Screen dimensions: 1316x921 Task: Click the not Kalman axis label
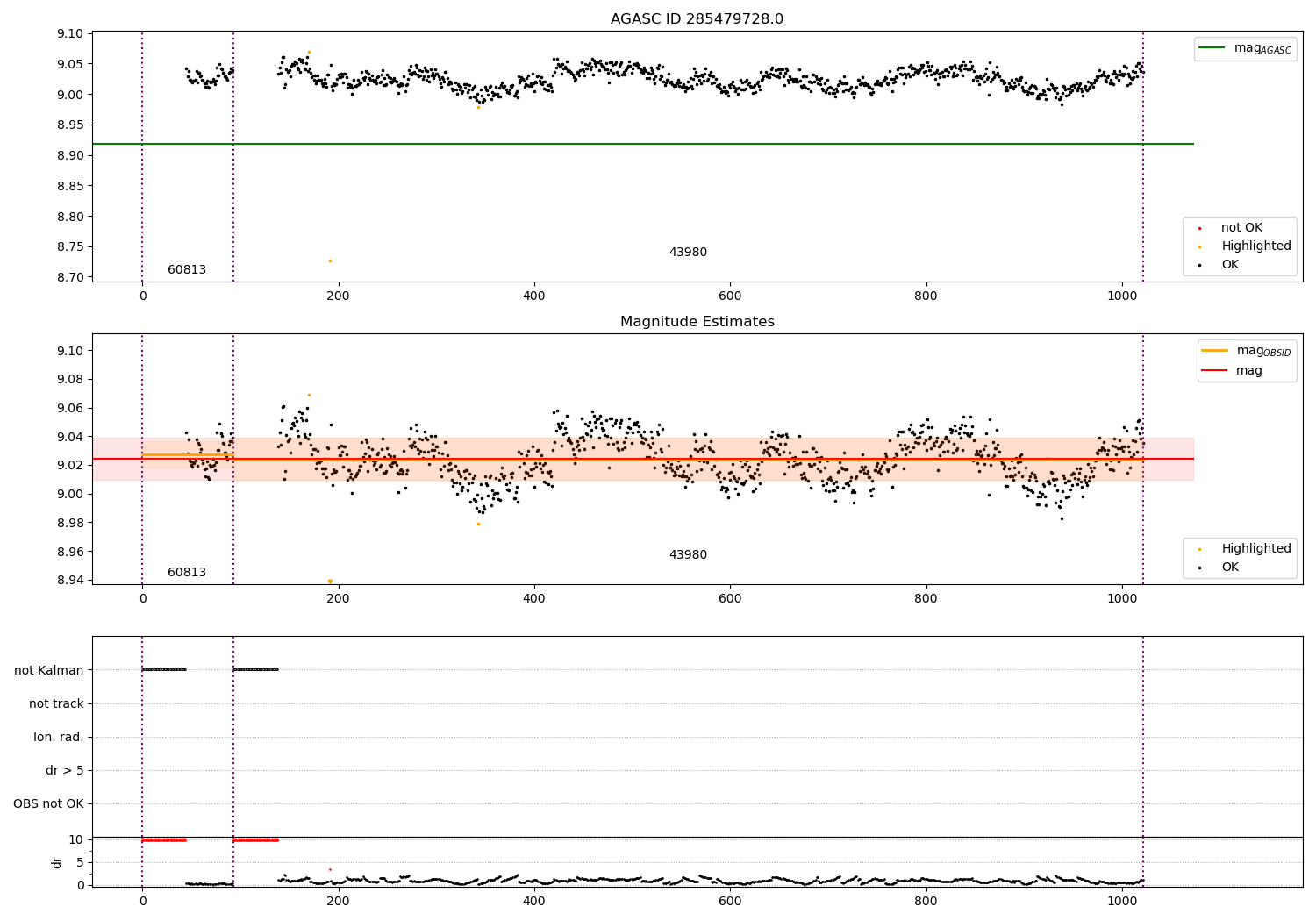coord(49,670)
